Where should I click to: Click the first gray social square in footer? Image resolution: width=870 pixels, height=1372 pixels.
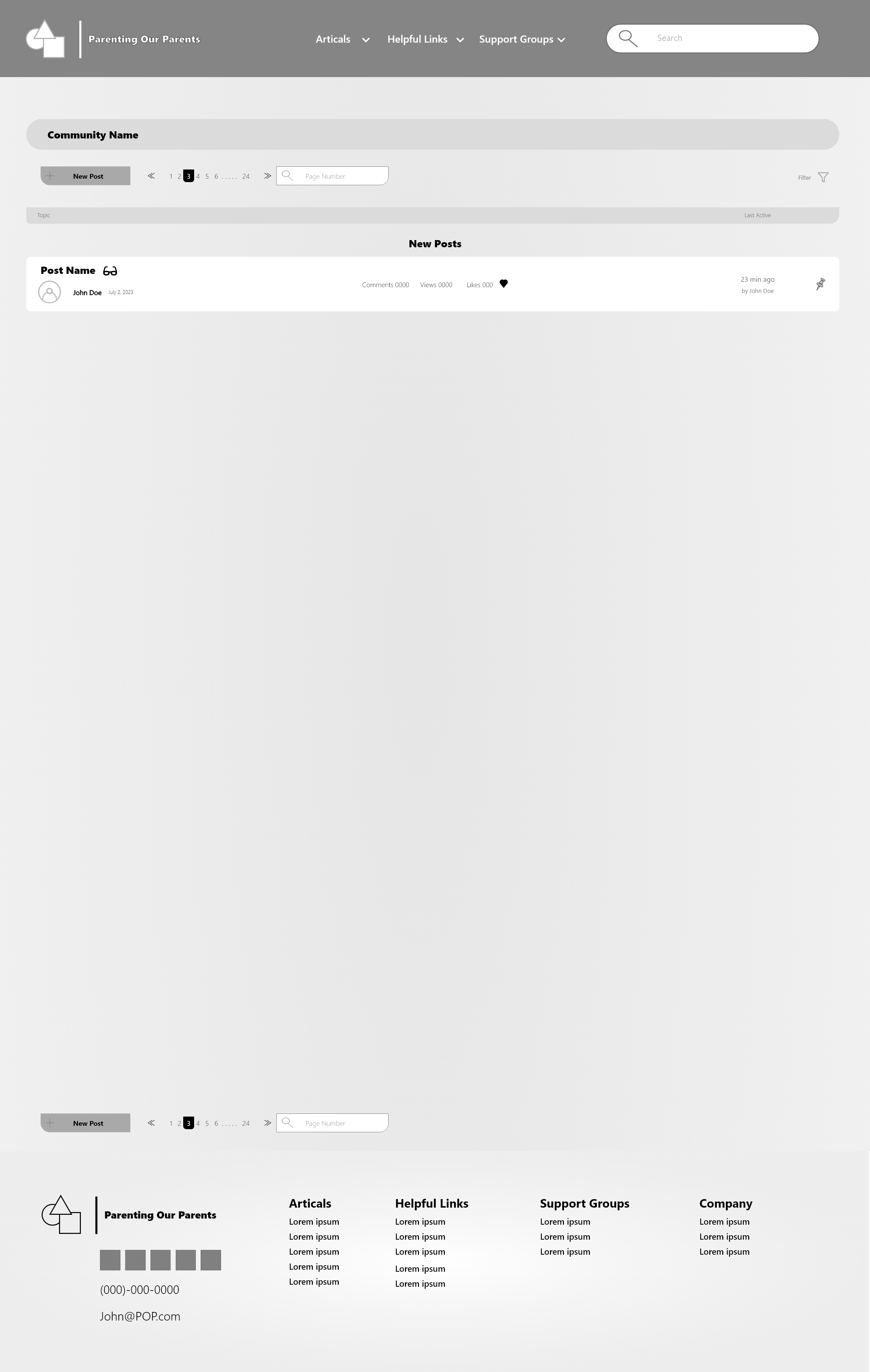coord(110,1260)
